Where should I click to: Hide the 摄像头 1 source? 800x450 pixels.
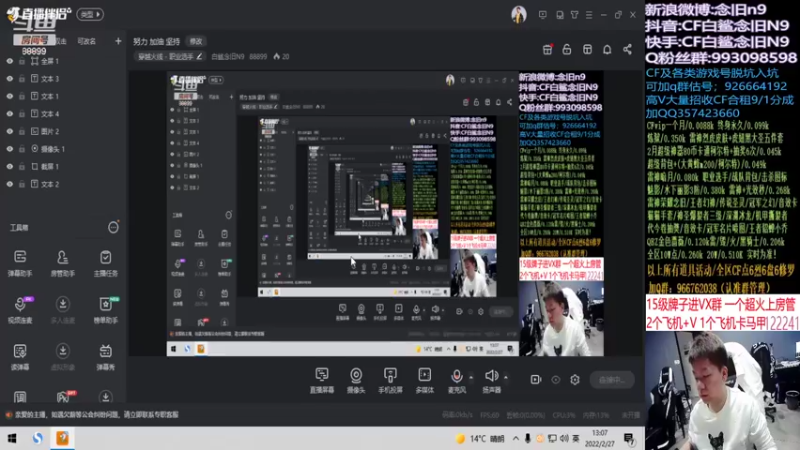[x=10, y=149]
